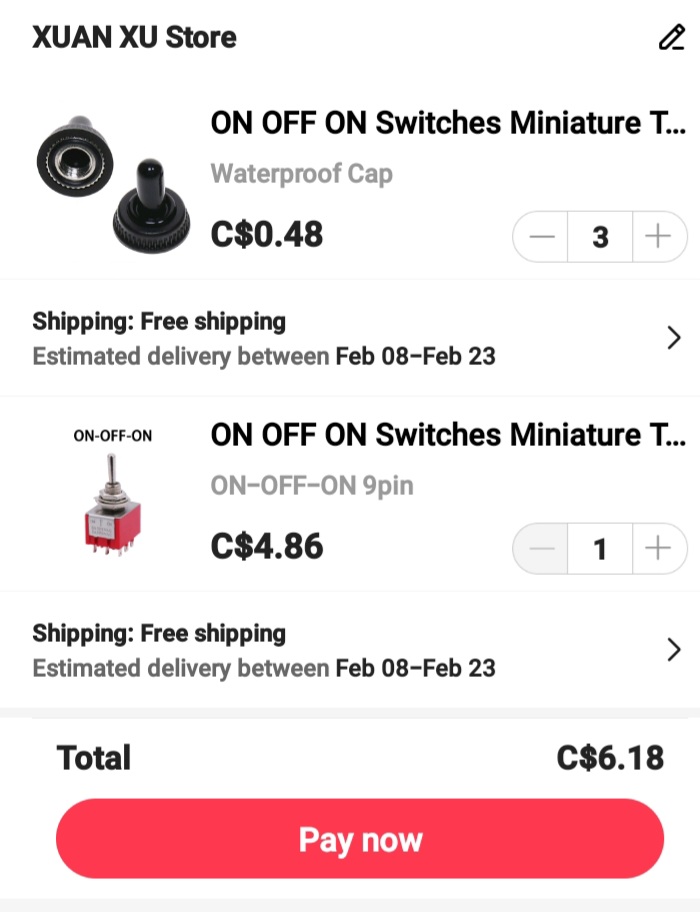Click the disabled minus on 9pin switch

540,548
